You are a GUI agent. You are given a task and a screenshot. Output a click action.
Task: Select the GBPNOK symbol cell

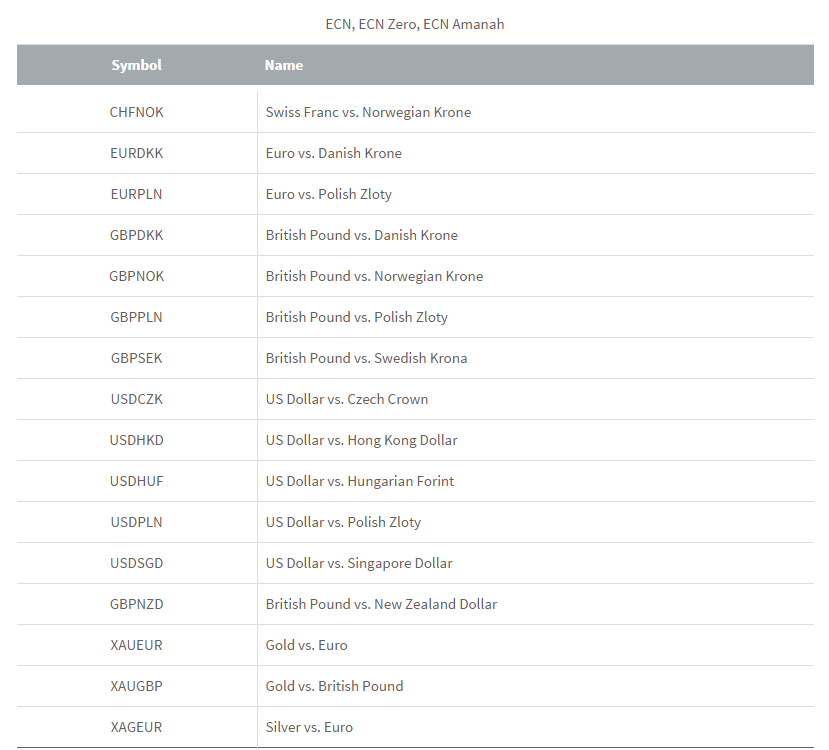pyautogui.click(x=136, y=276)
